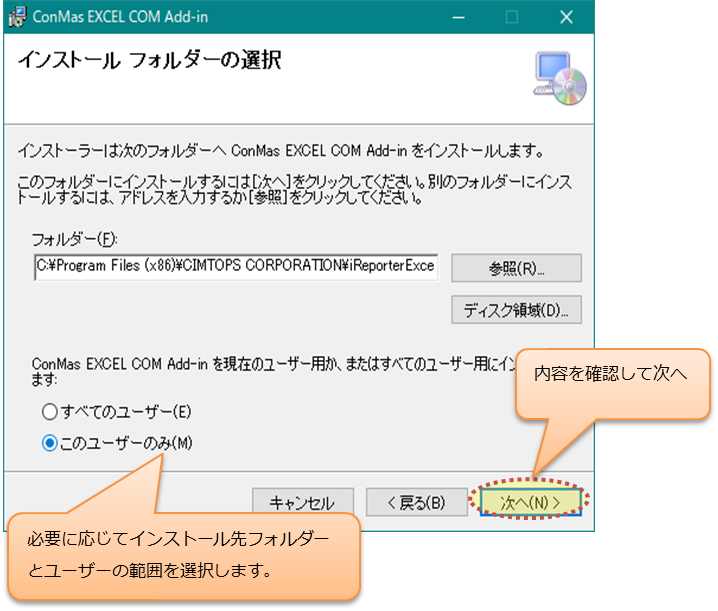Proceed with the 次へ(N) > button
This screenshot has height=611, width=718.
(530, 500)
